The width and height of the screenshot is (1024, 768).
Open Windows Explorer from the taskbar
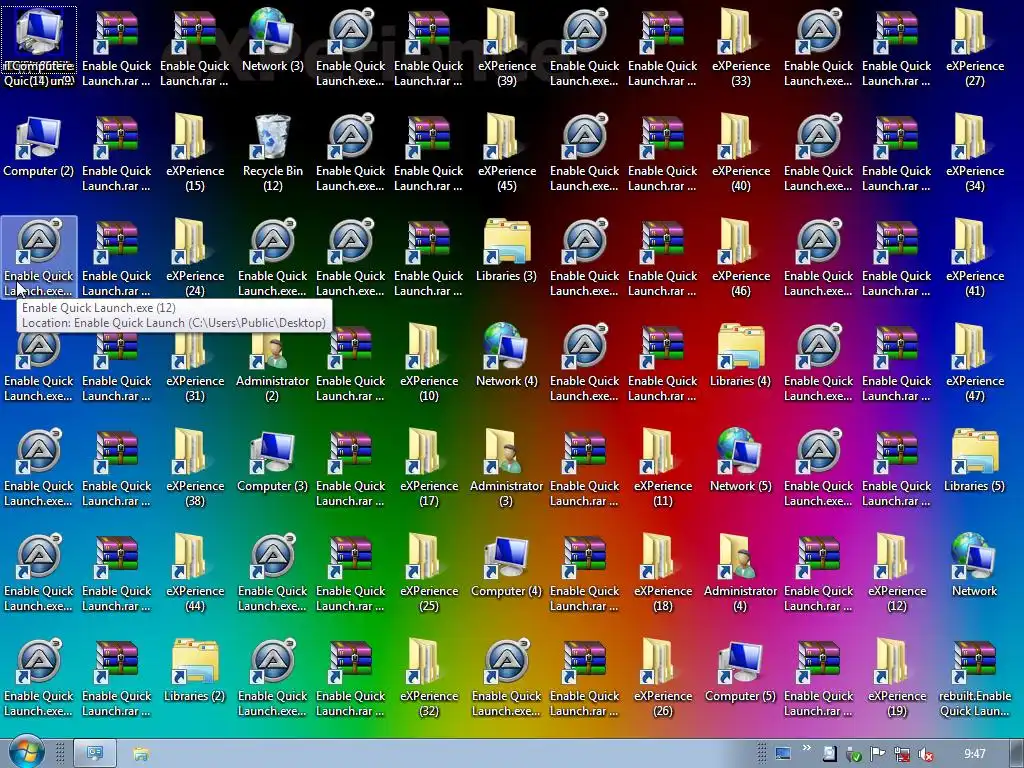(140, 754)
